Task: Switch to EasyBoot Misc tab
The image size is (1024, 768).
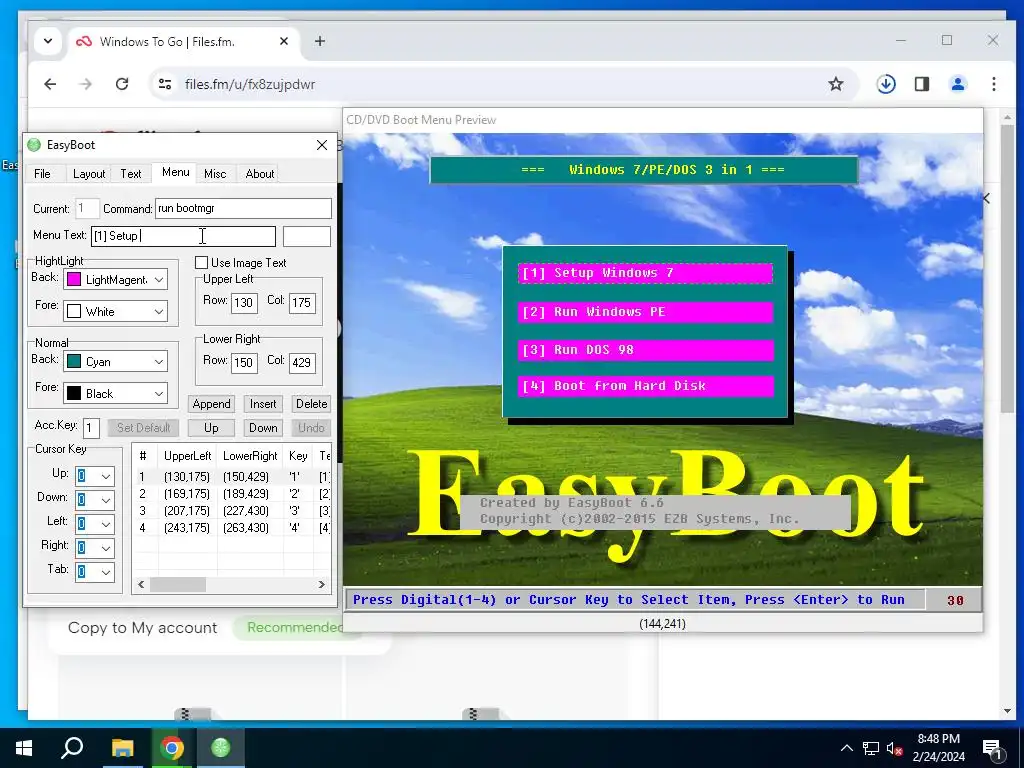Action: click(x=215, y=174)
